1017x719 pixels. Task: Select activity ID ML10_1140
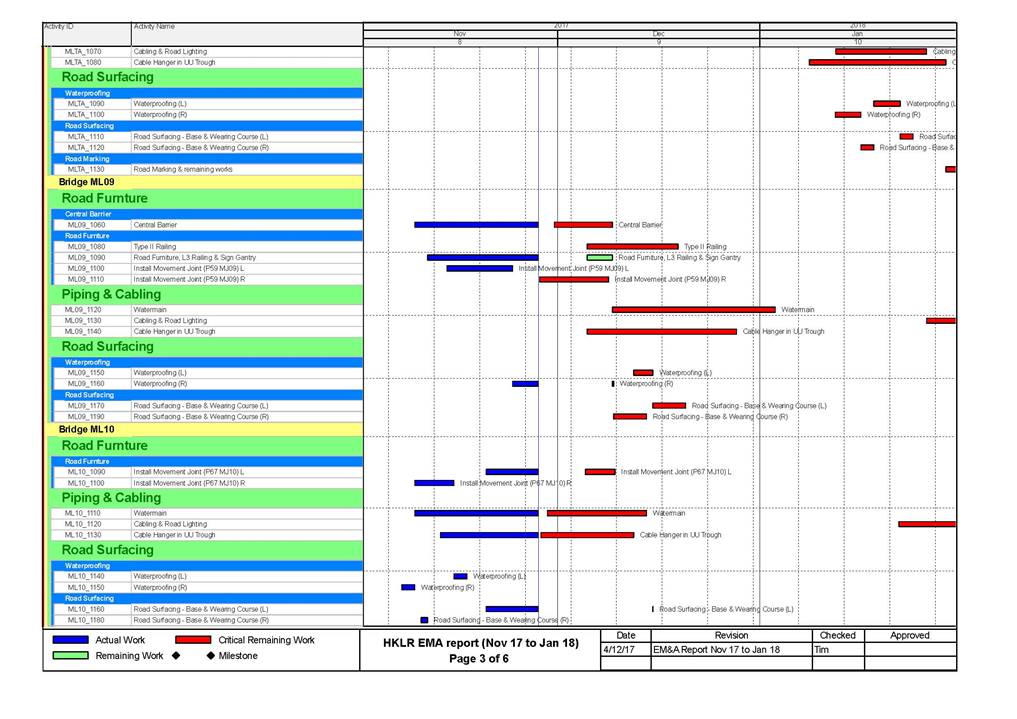point(86,576)
